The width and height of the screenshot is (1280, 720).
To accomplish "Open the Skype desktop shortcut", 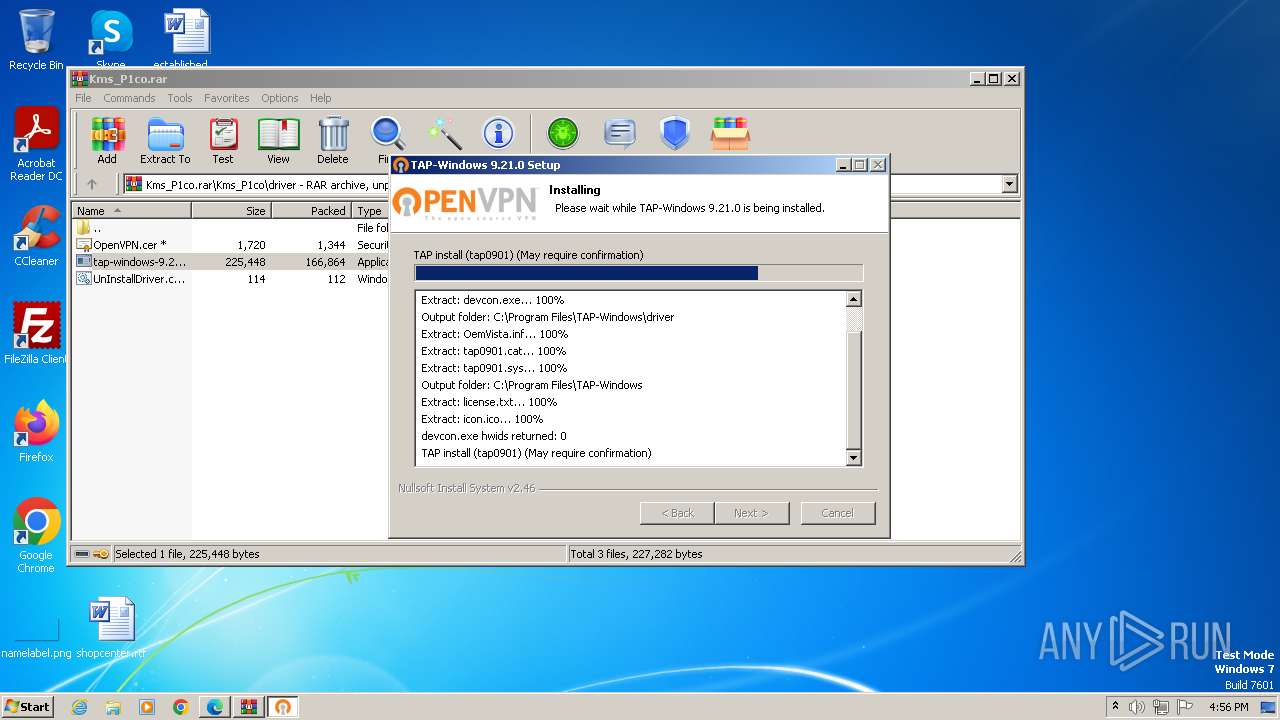I will click(111, 40).
